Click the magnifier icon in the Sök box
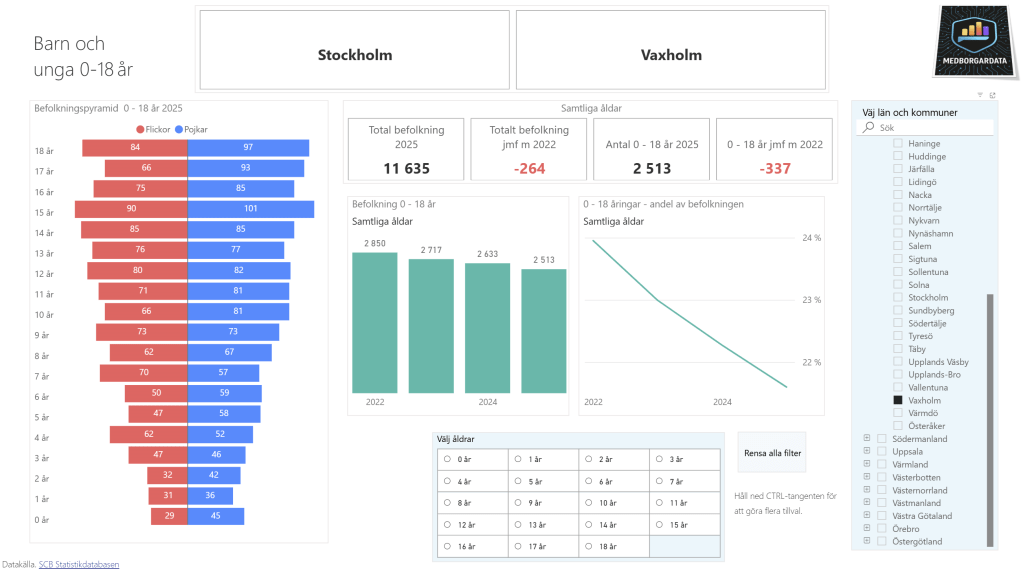 [x=869, y=128]
